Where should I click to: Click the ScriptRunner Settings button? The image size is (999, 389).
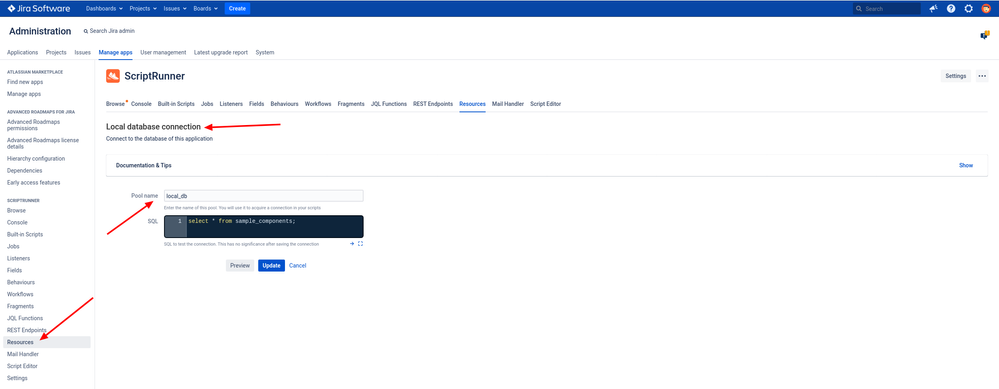(x=956, y=76)
